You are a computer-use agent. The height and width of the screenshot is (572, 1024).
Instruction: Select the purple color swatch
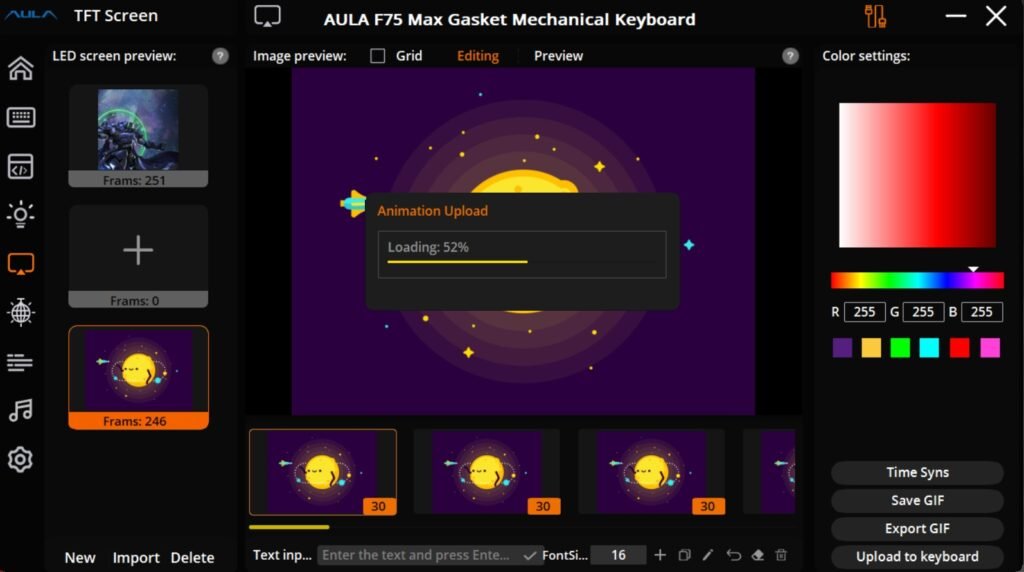(842, 347)
